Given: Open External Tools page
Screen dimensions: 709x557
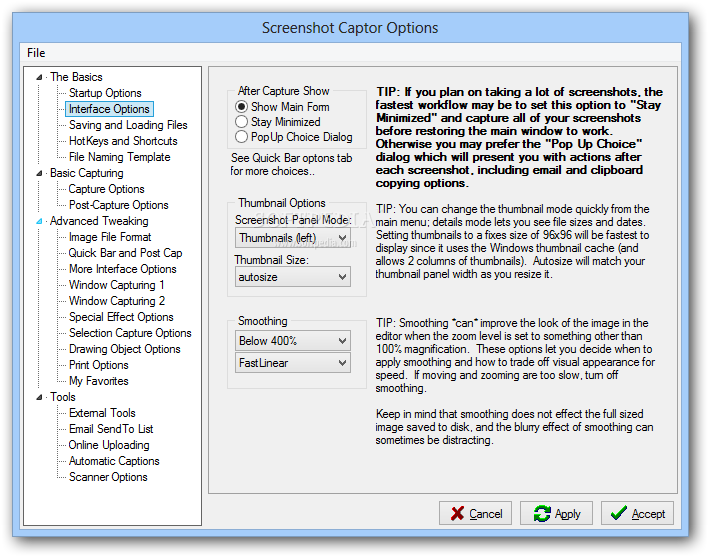Looking at the screenshot, I should (102, 413).
